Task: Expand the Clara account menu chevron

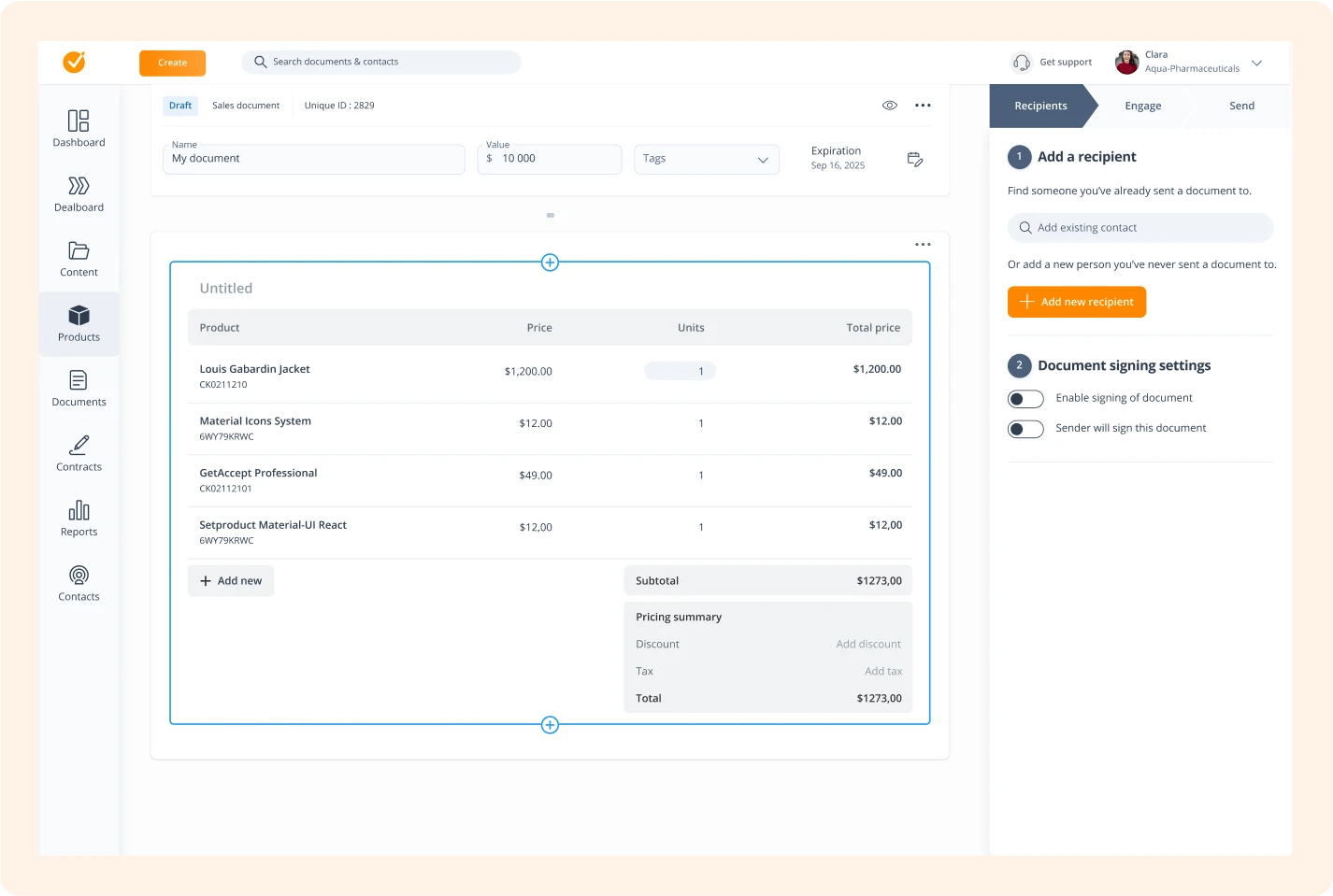Action: [1256, 63]
